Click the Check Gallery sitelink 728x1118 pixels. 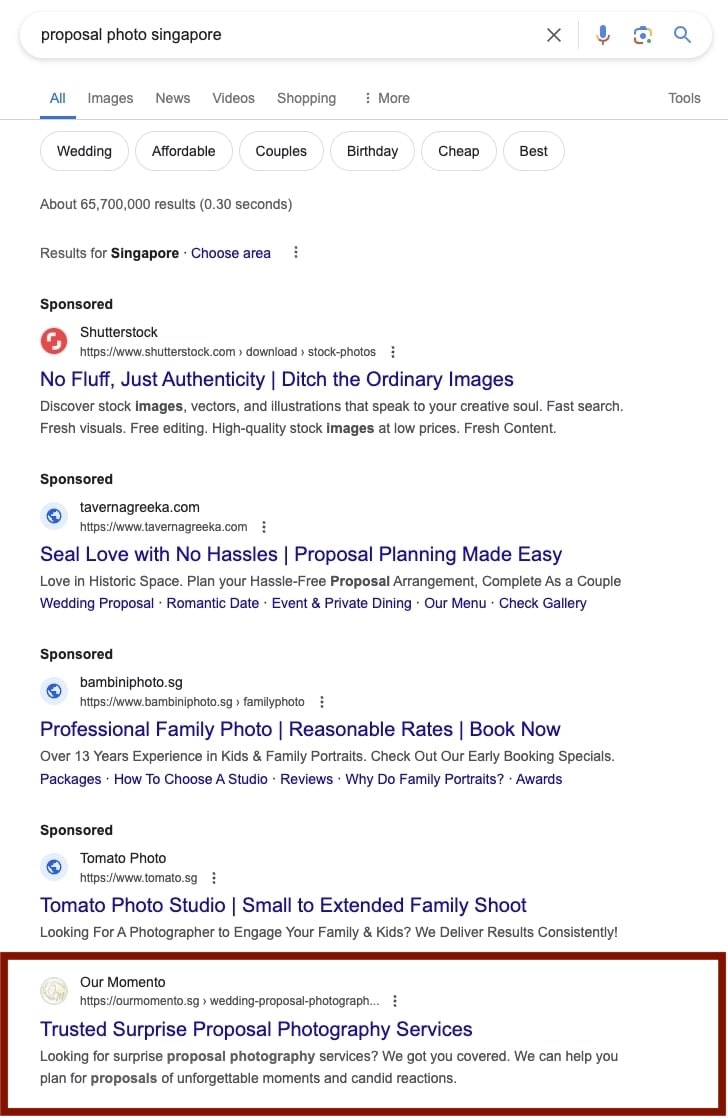pos(543,603)
